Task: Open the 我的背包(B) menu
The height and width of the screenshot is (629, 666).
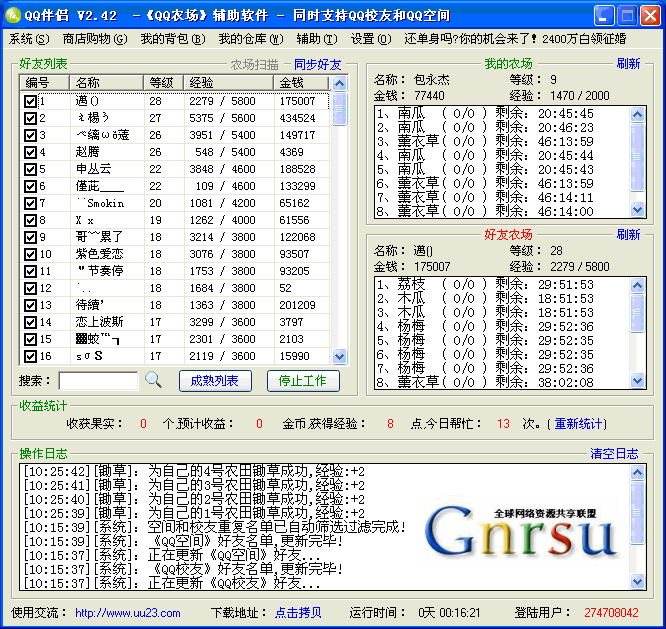Action: tap(173, 39)
